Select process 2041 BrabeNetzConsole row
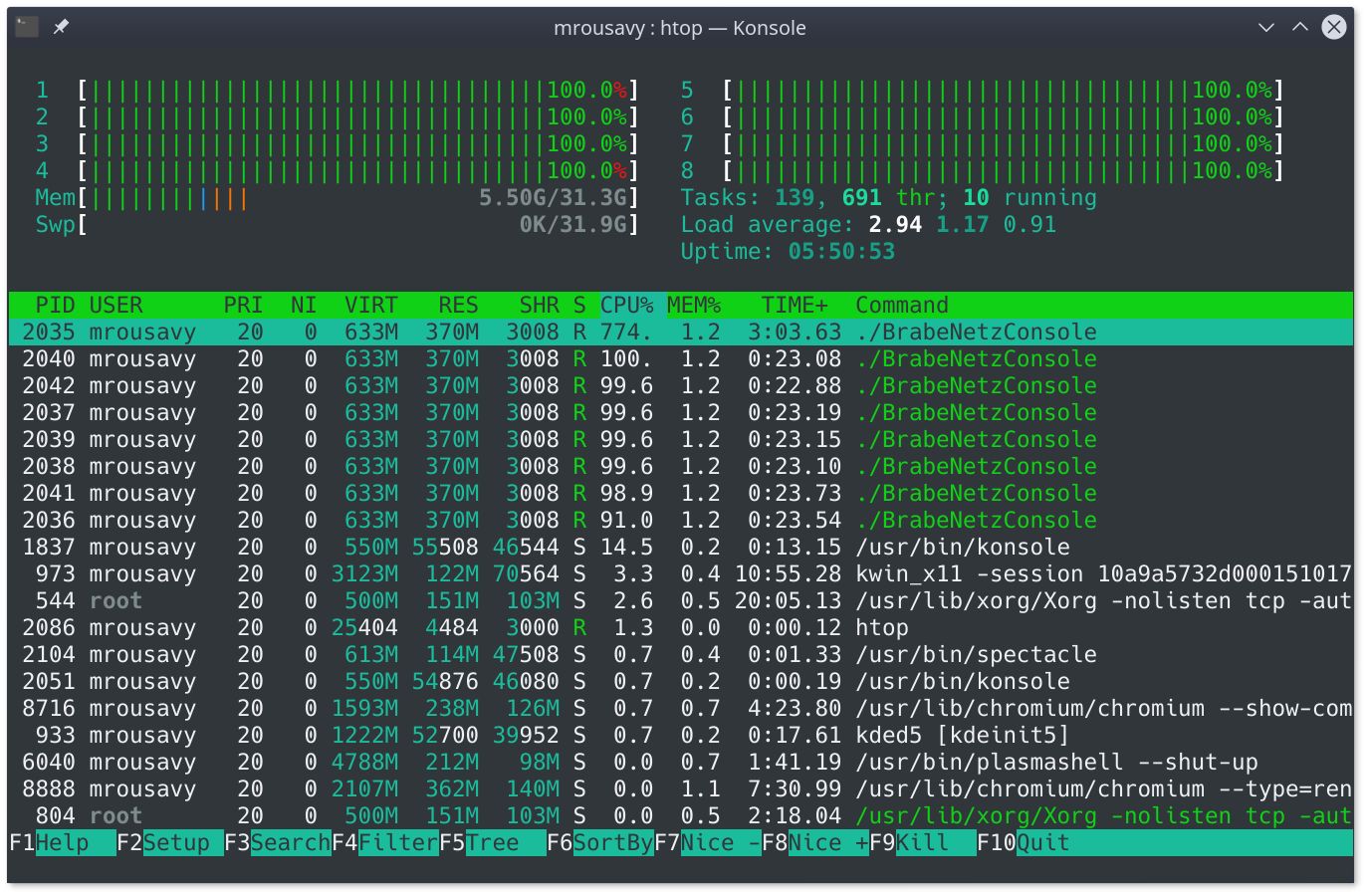The width and height of the screenshot is (1367, 896). (681, 494)
